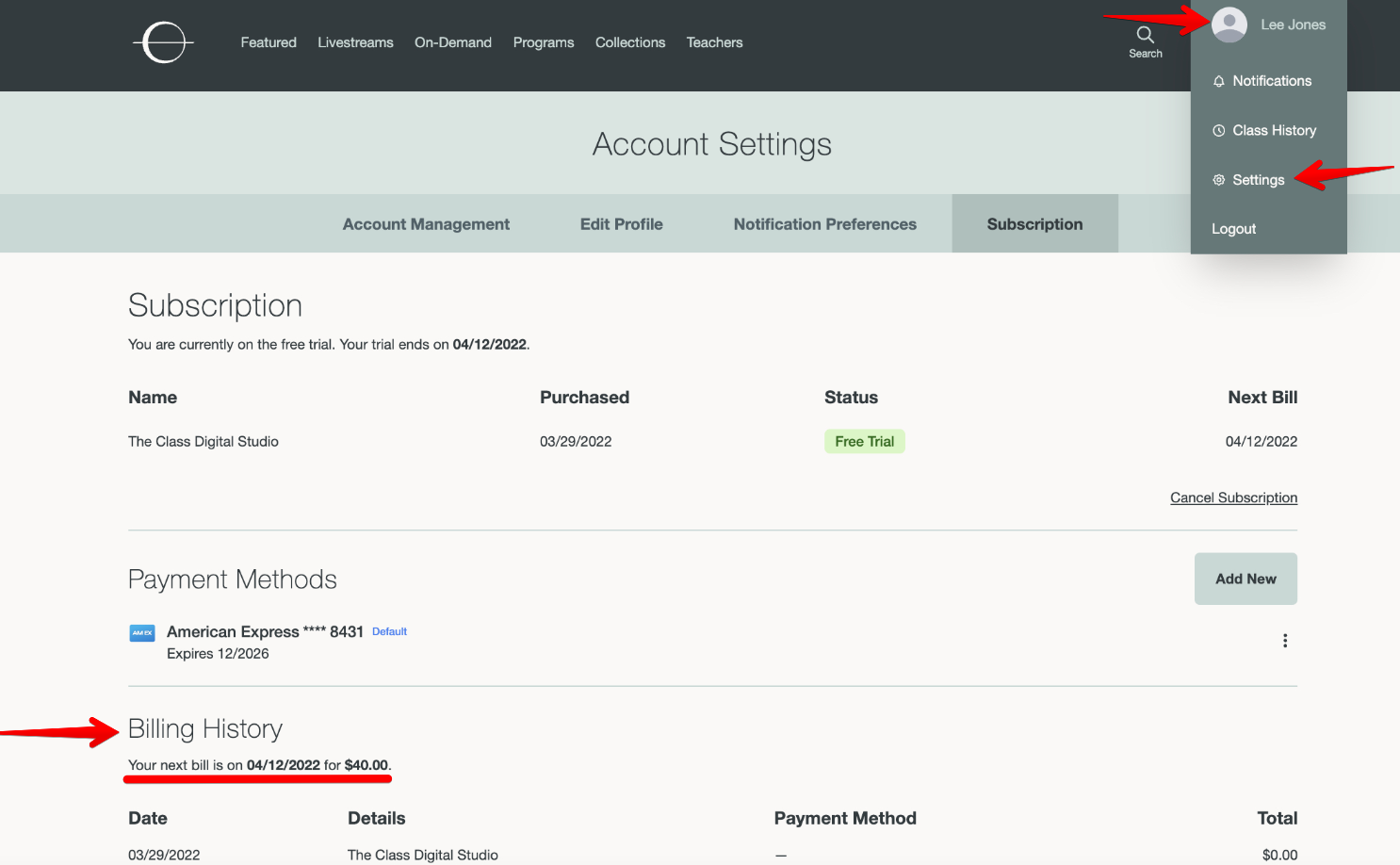Click Logout in the user menu
The width and height of the screenshot is (1400, 865).
pyautogui.click(x=1233, y=229)
